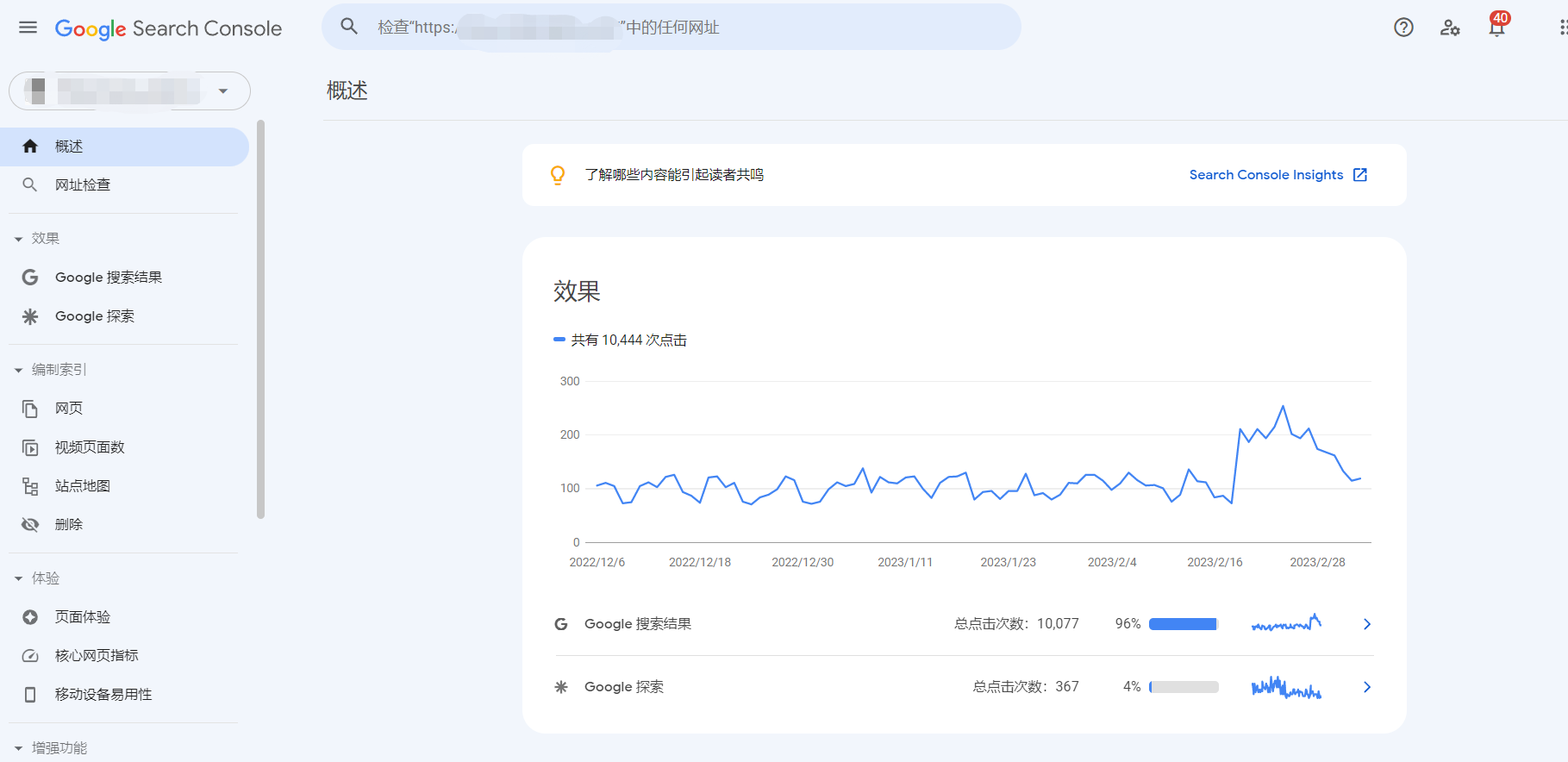The image size is (1568, 762).
Task: Click the 站点地图 sitemap icon
Action: tap(30, 486)
